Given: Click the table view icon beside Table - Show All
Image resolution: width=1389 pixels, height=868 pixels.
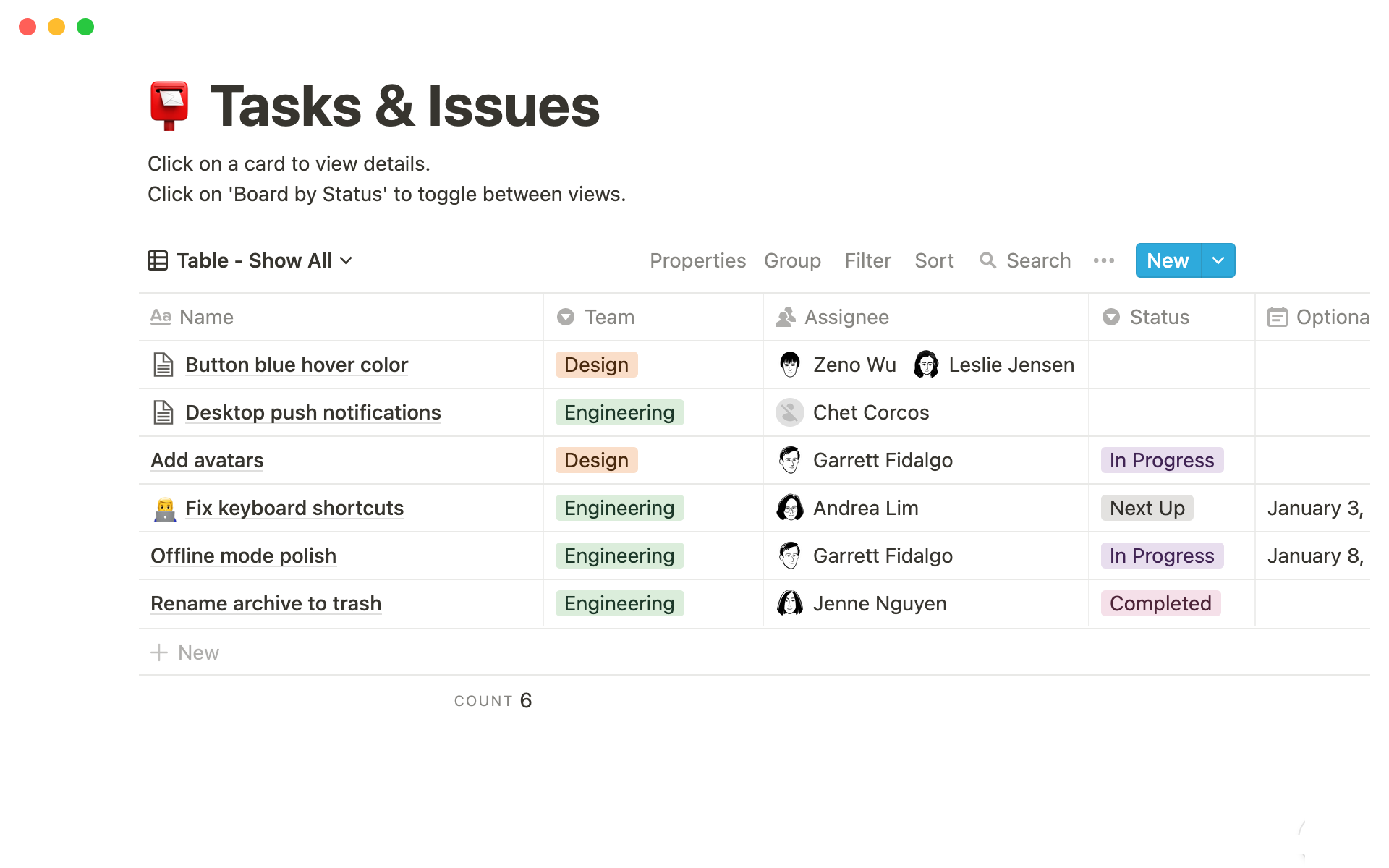Looking at the screenshot, I should click(x=158, y=260).
